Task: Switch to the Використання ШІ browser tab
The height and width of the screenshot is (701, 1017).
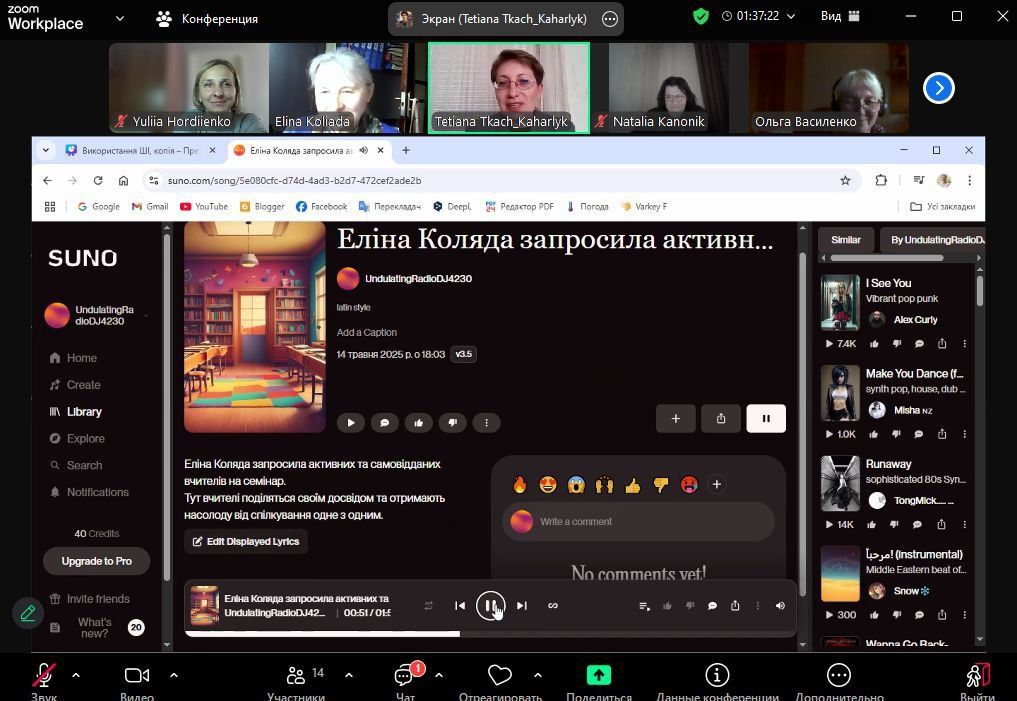Action: 140,150
